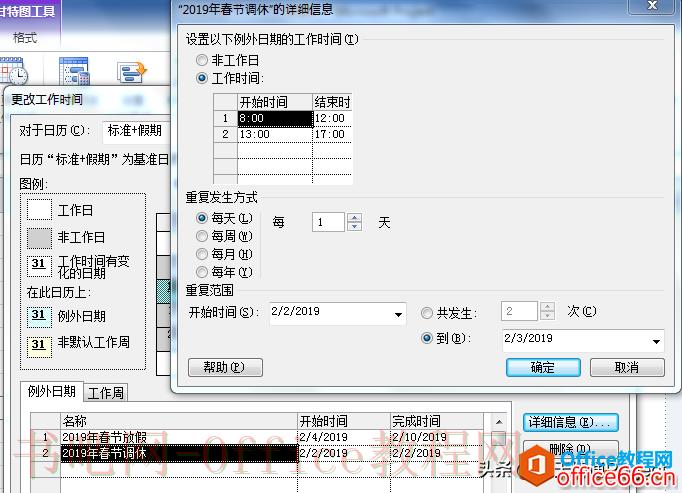
Task: Click the interval value field showing 1
Action: click(x=329, y=222)
